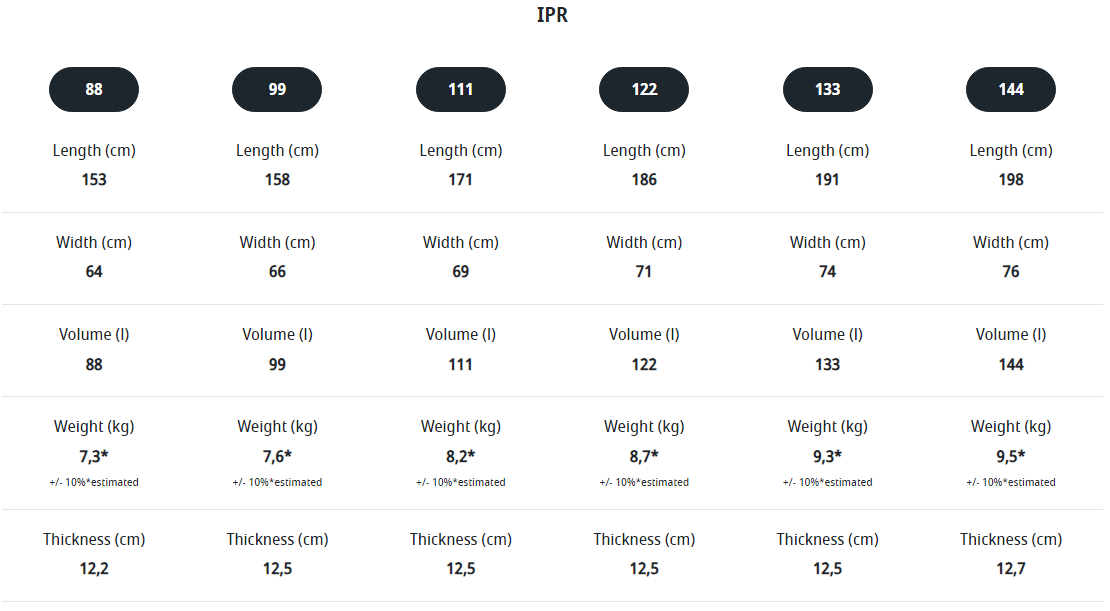Select the 99 size pill button
The width and height of the screenshot is (1110, 611).
click(277, 89)
